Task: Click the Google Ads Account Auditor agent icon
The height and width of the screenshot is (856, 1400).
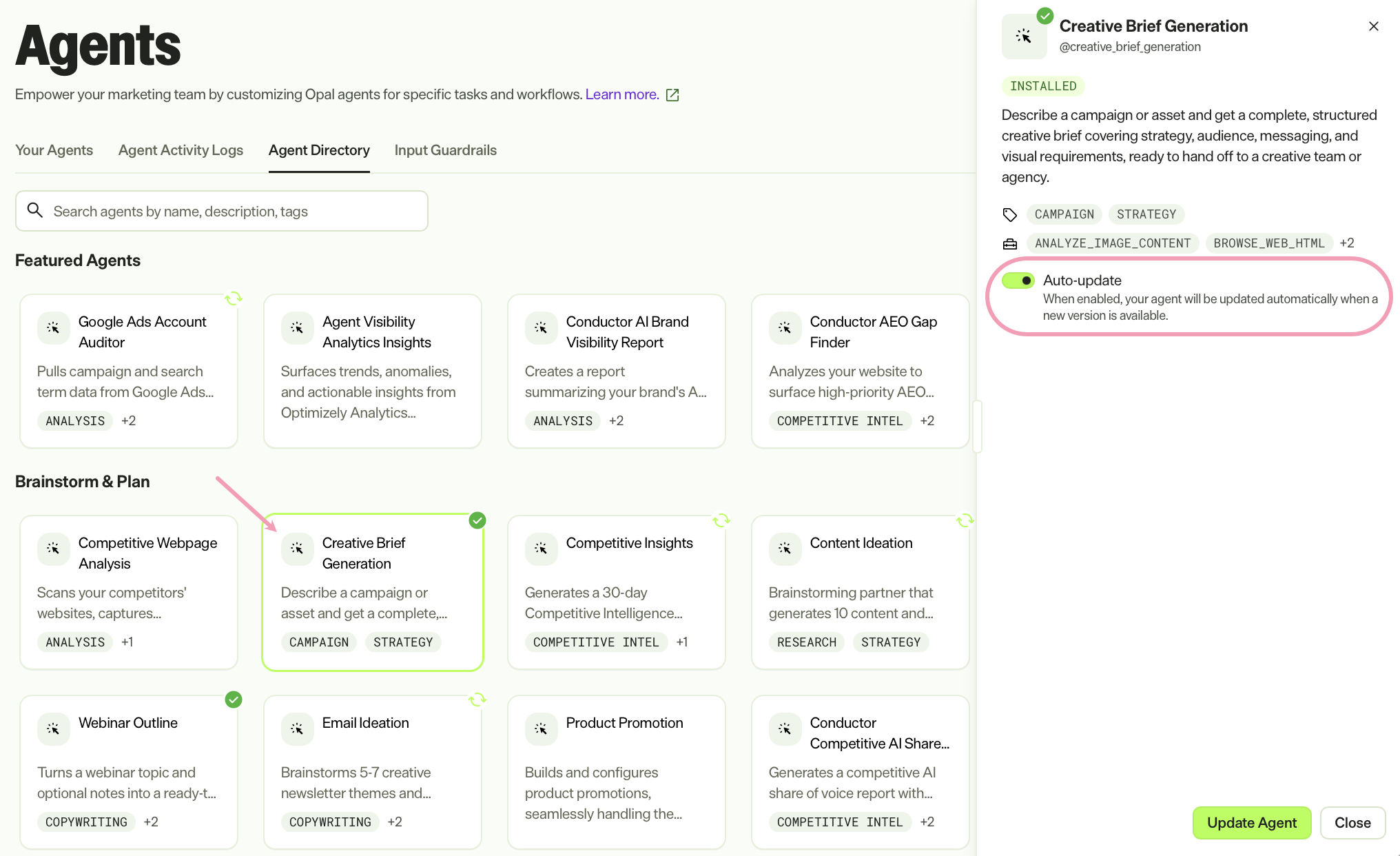Action: [x=53, y=328]
